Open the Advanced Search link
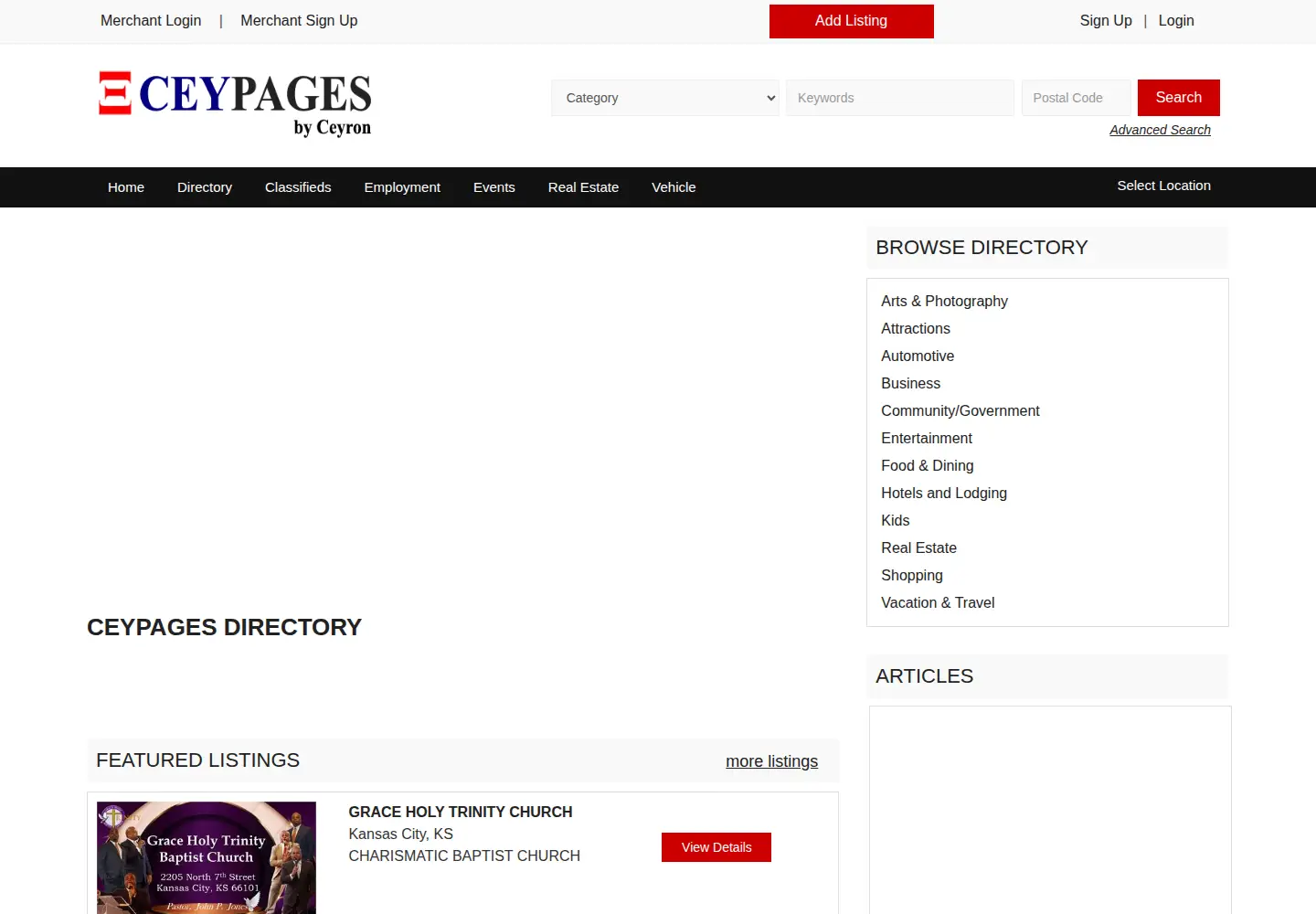 (1160, 130)
